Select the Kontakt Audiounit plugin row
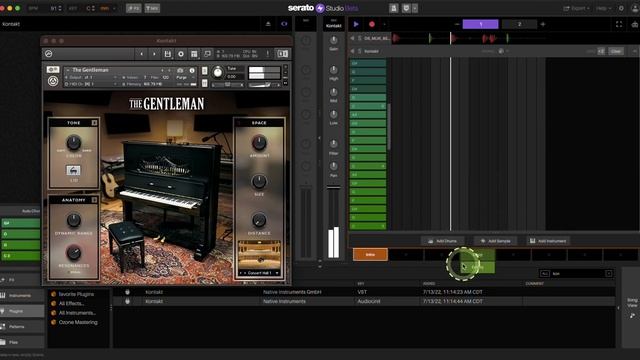This screenshot has height=360, width=640. tap(364, 301)
